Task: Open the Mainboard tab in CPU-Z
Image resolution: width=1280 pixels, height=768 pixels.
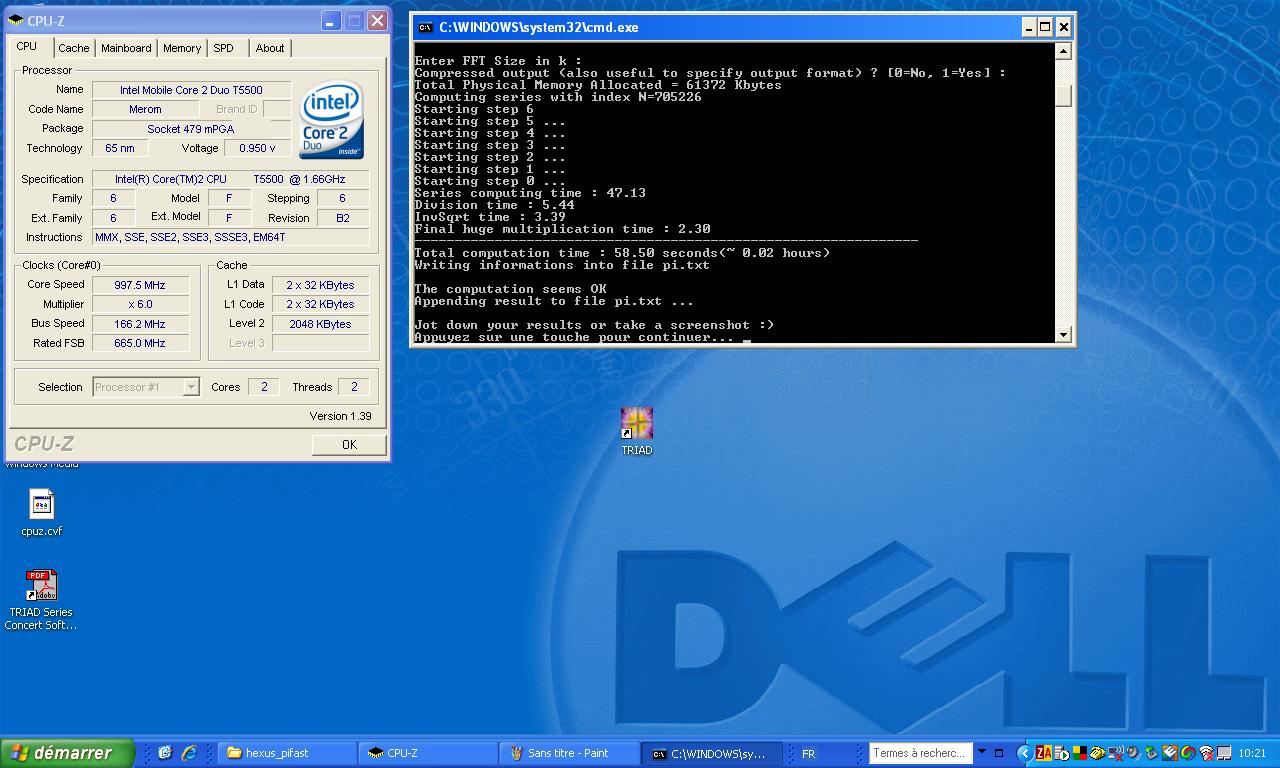Action: 126,48
